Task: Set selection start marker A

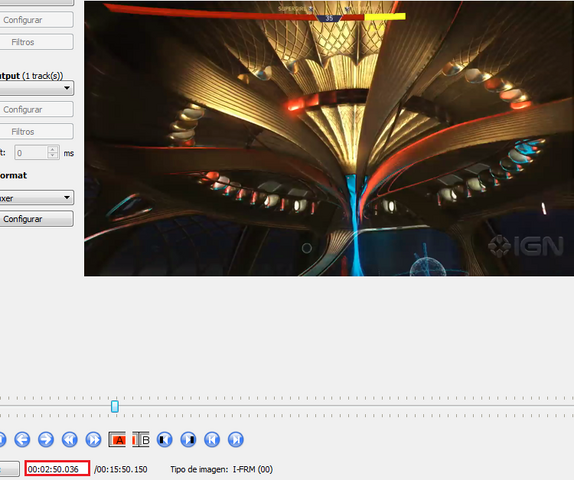Action: point(117,439)
